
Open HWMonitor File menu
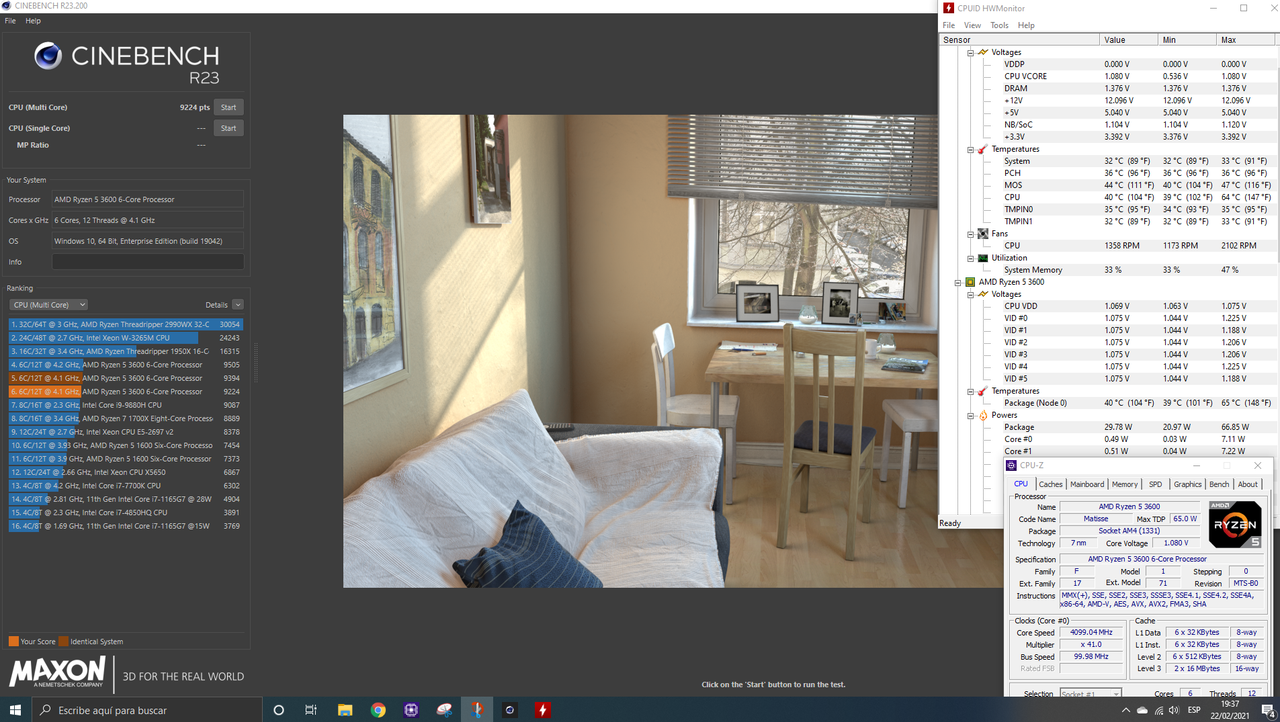(949, 25)
